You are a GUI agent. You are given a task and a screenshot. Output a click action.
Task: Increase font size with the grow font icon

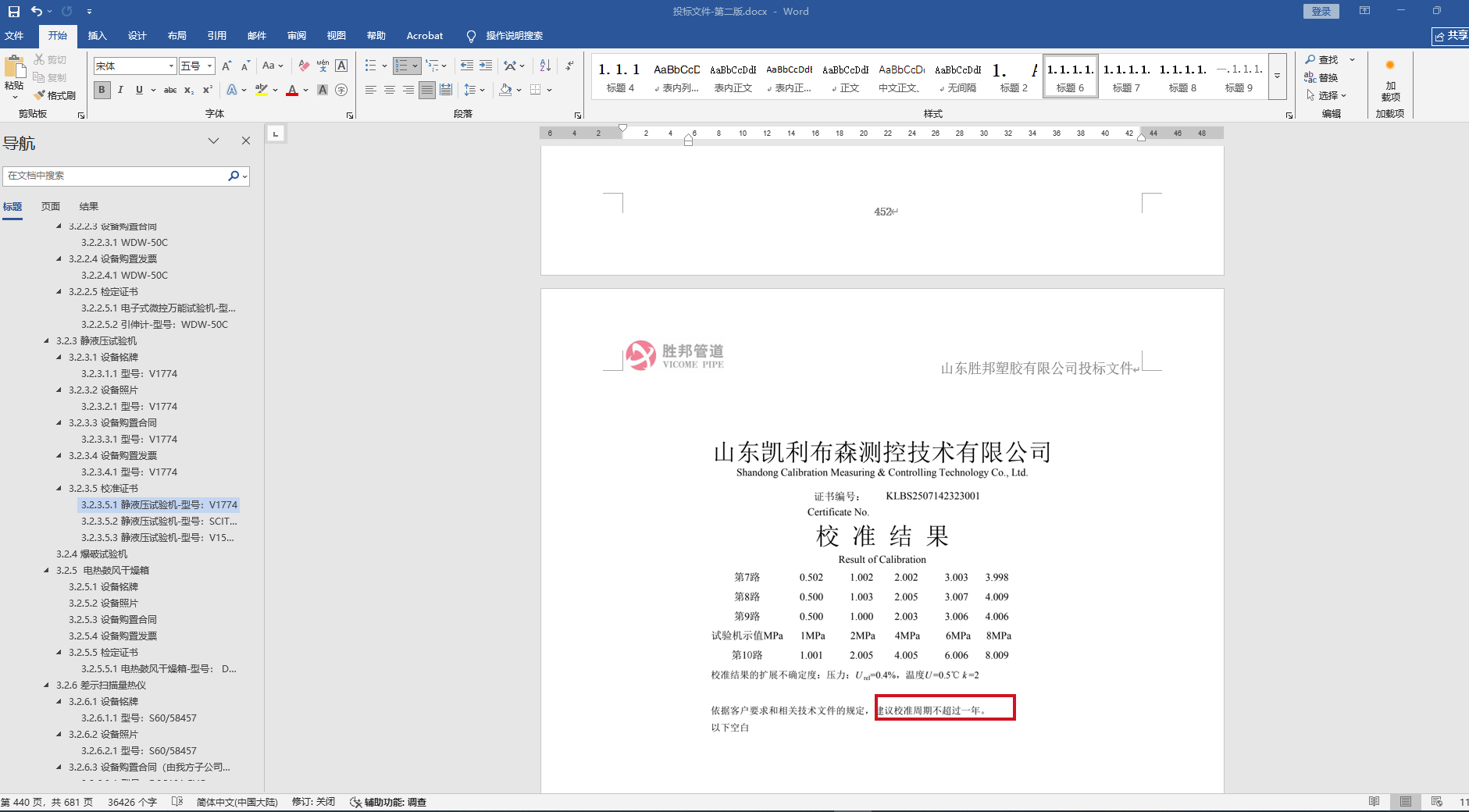tap(226, 66)
